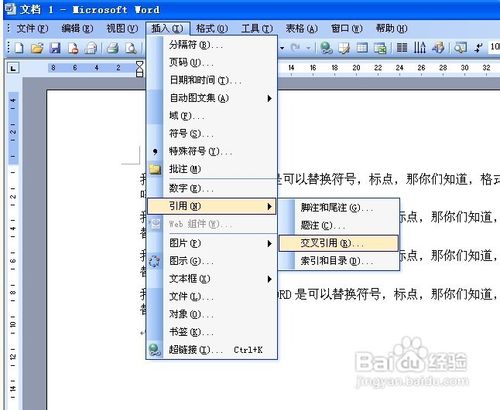500x410 pixels.
Task: Select the 符号 menu entry
Action: 212,134
